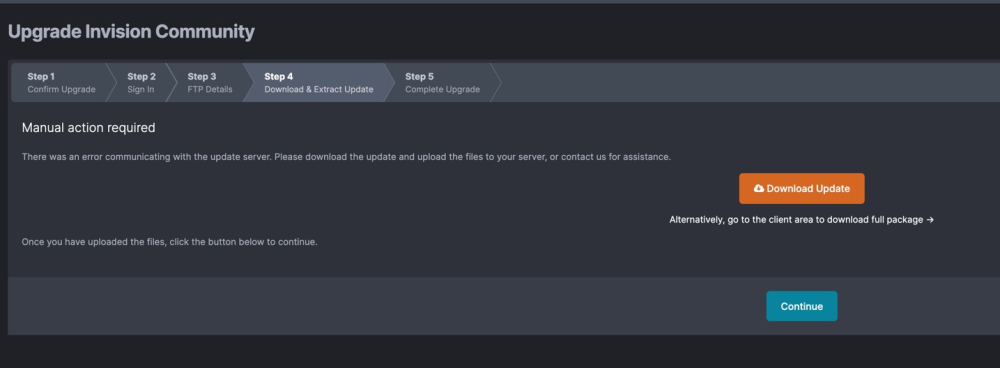1000x368 pixels.
Task: Open the client area full package link
Action: point(802,219)
